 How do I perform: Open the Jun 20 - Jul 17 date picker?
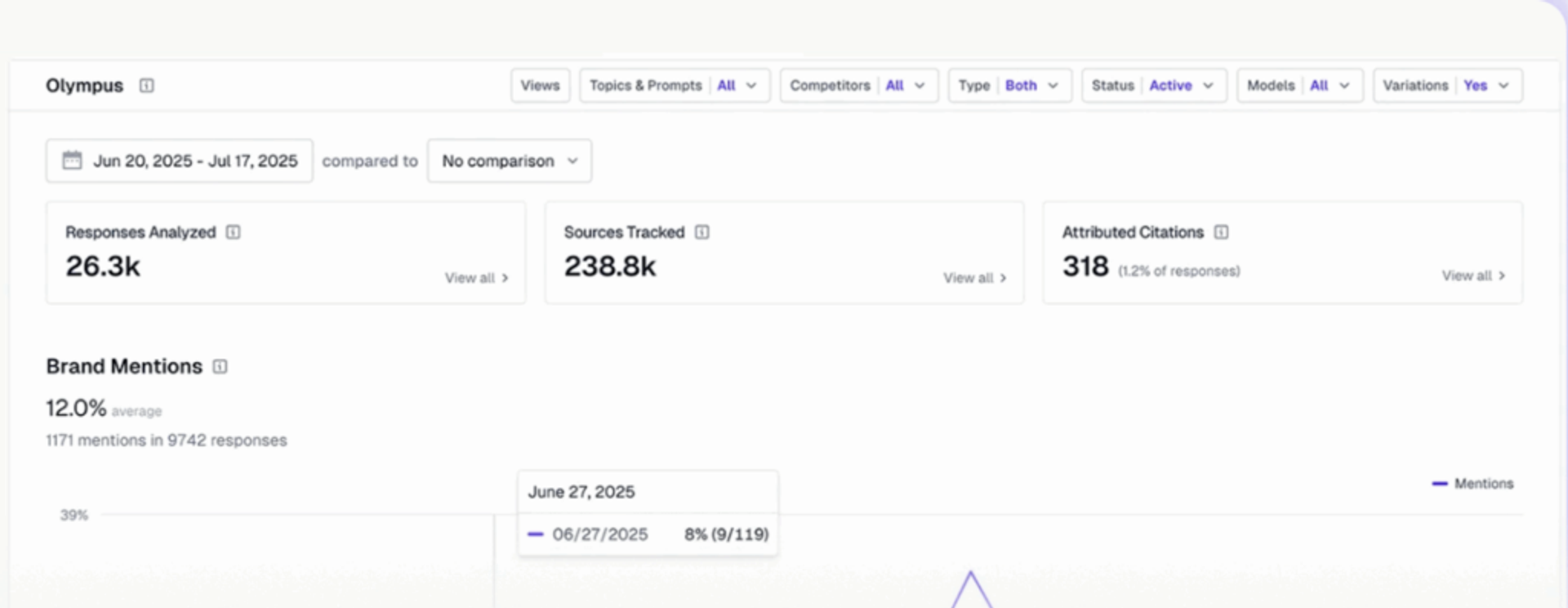point(180,161)
